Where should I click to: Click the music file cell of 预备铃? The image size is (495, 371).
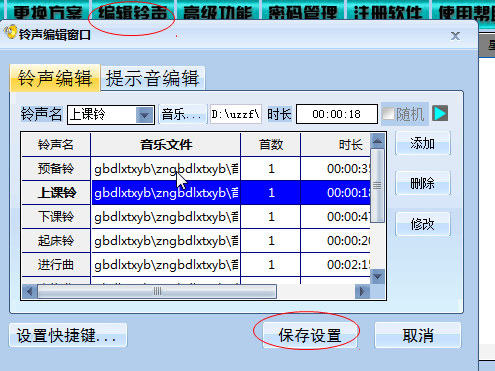tap(166, 169)
